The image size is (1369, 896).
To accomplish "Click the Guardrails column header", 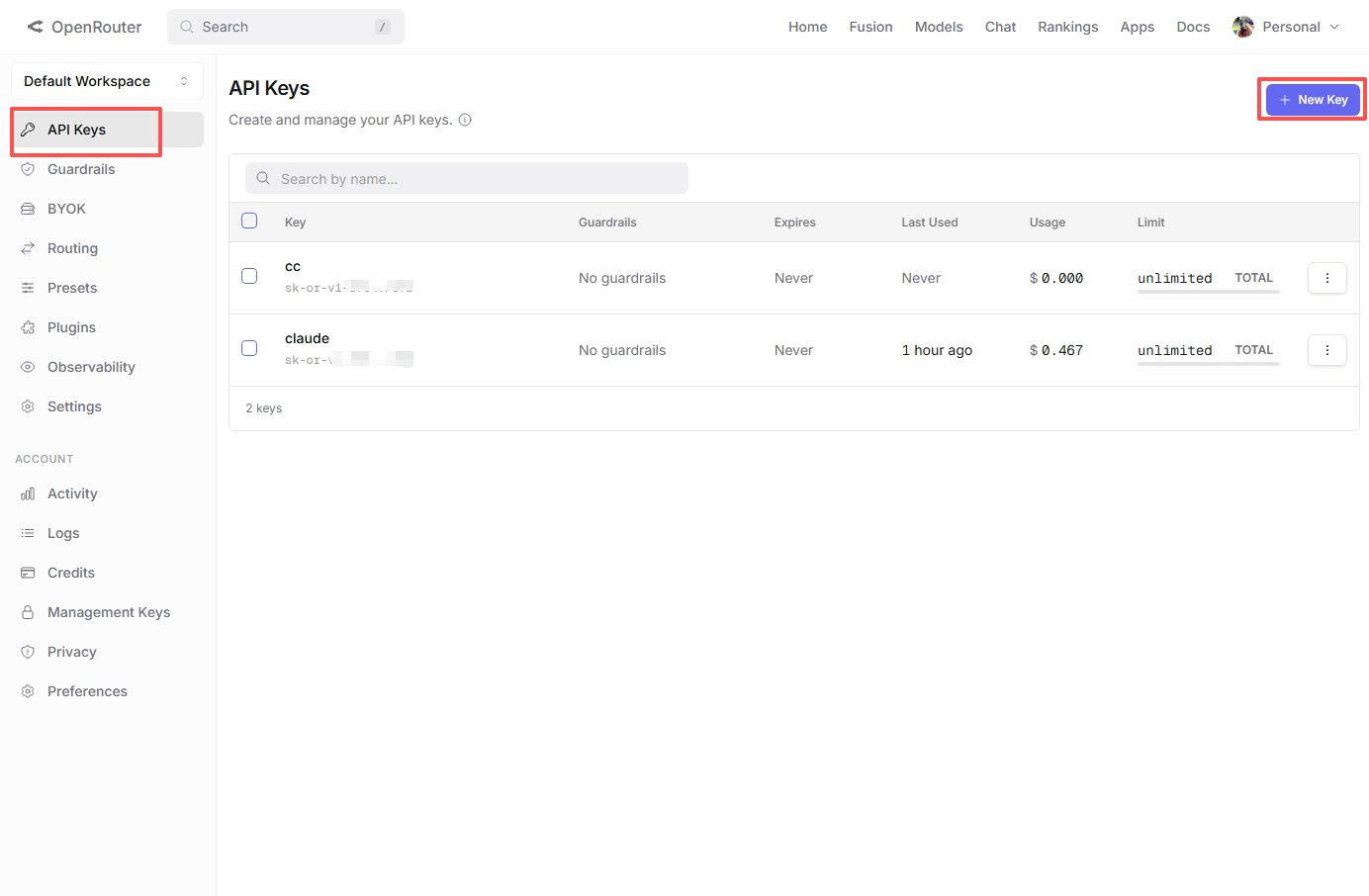I will [x=607, y=223].
